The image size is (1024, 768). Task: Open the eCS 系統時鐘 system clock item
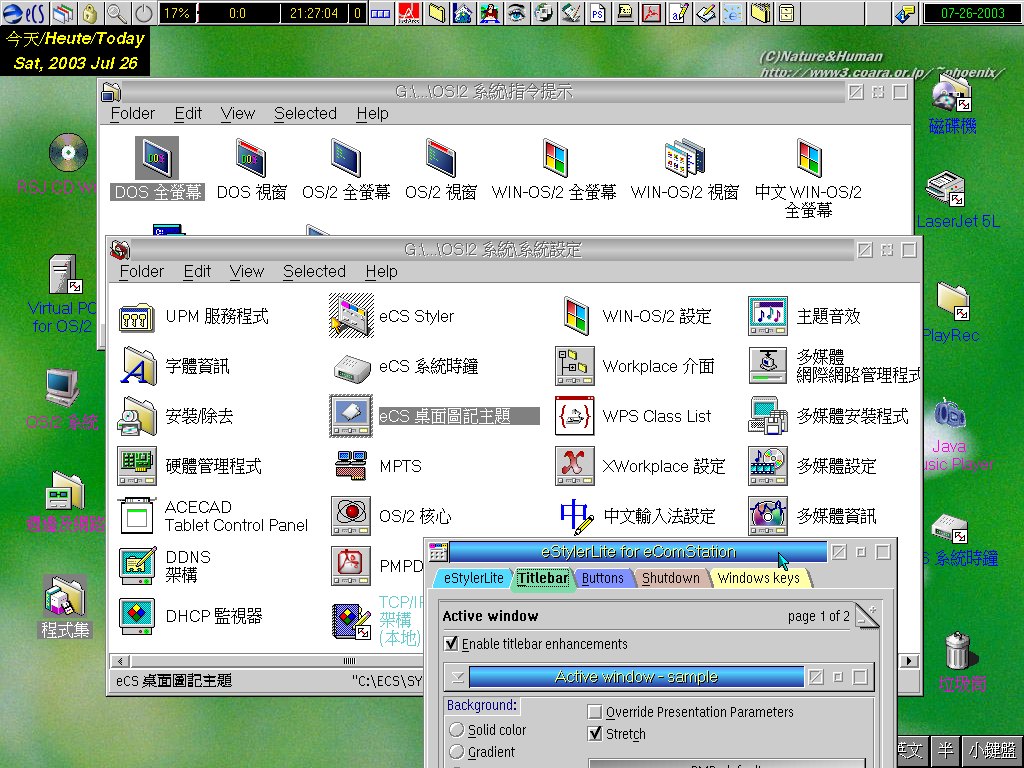point(351,367)
